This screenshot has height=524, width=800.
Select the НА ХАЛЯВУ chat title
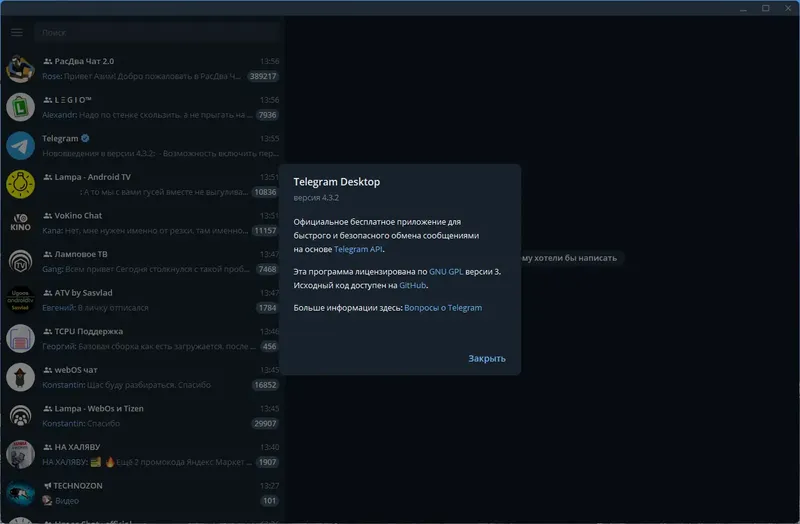77,447
